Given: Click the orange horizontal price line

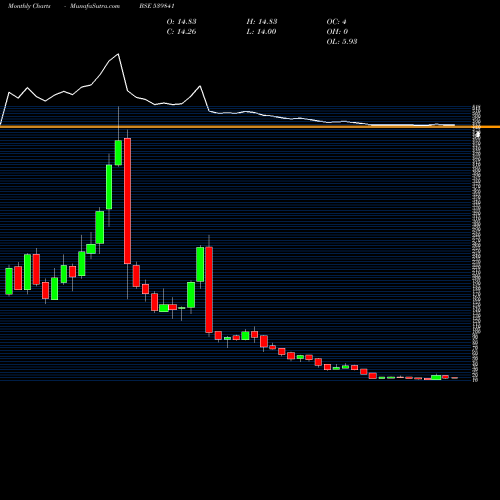Looking at the screenshot, I should click(250, 127).
